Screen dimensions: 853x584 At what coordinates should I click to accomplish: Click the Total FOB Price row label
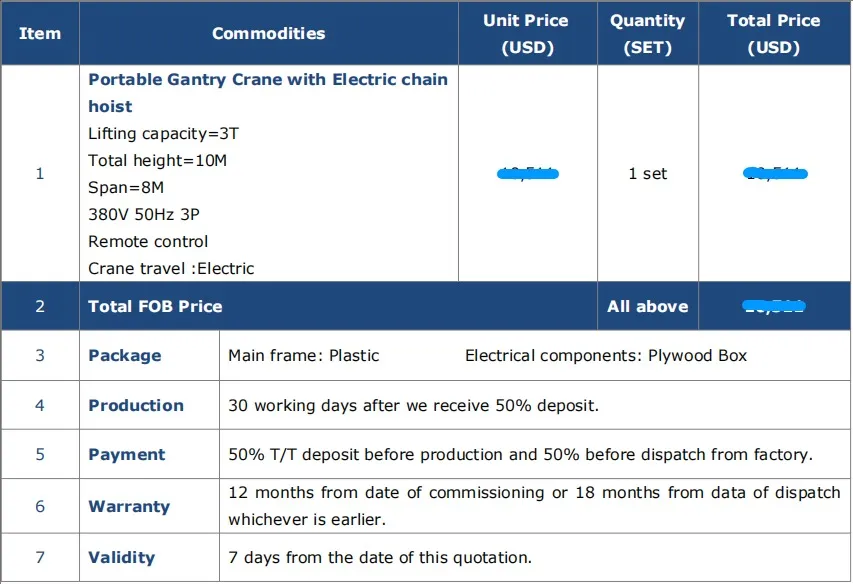(155, 306)
